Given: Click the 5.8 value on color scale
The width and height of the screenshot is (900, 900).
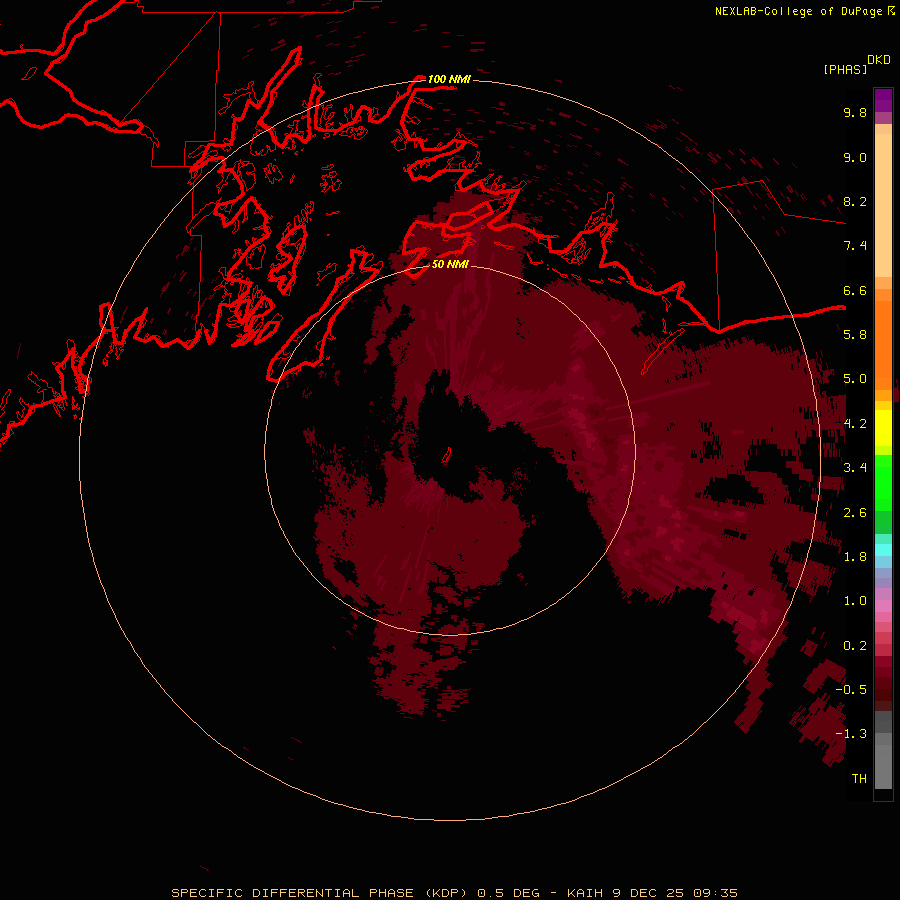Looking at the screenshot, I should click(x=855, y=335).
